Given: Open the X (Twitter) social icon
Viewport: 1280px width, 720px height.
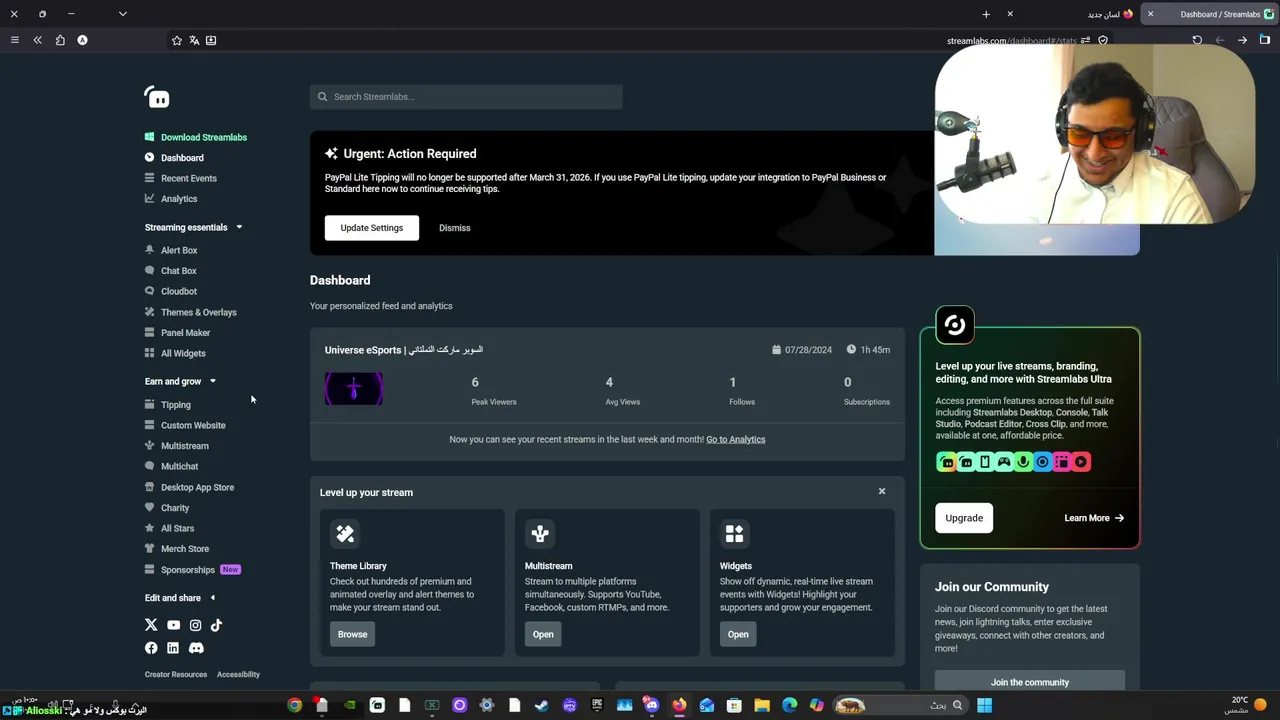Looking at the screenshot, I should pos(151,625).
